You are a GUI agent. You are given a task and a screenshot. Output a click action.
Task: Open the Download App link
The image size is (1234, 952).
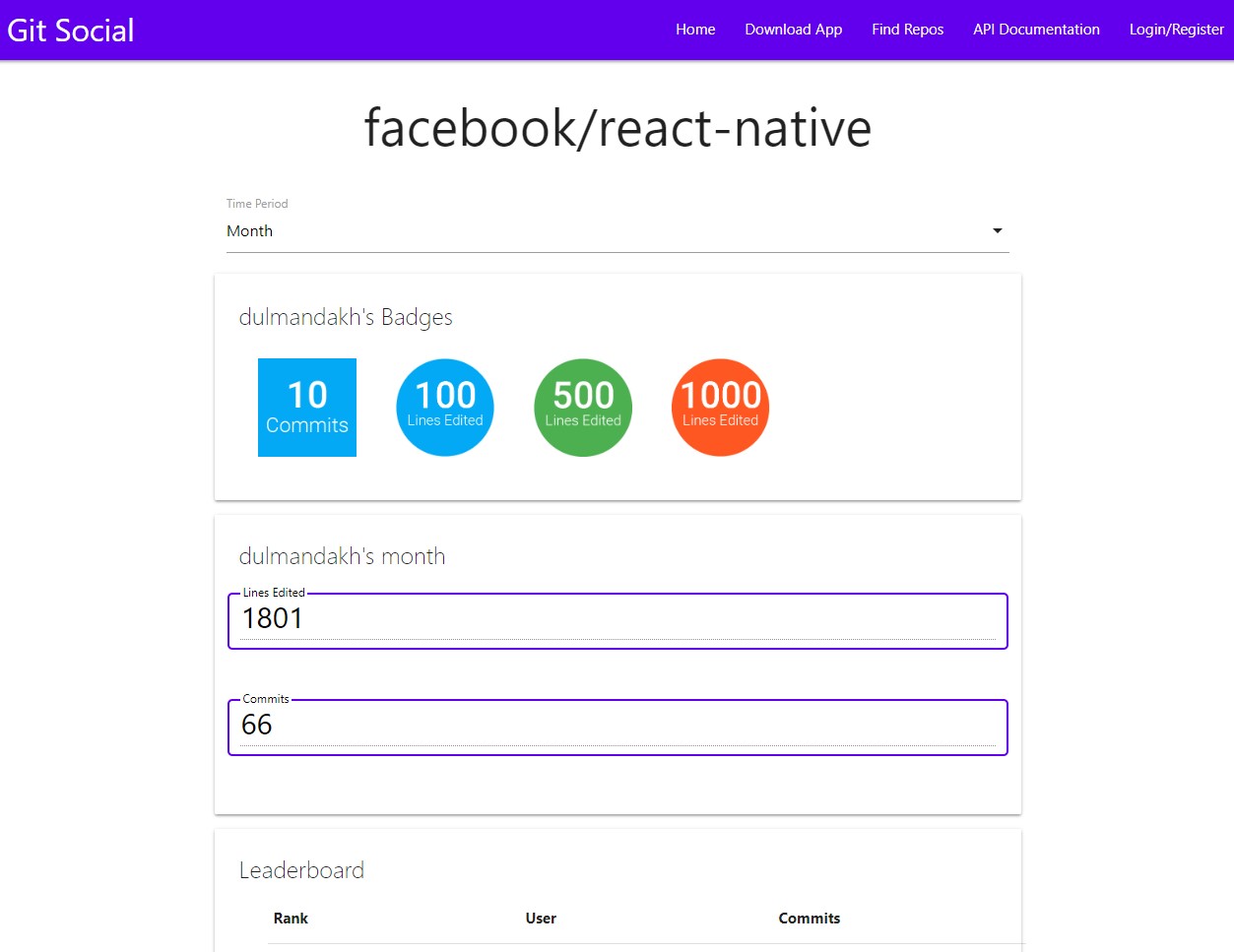(x=794, y=30)
